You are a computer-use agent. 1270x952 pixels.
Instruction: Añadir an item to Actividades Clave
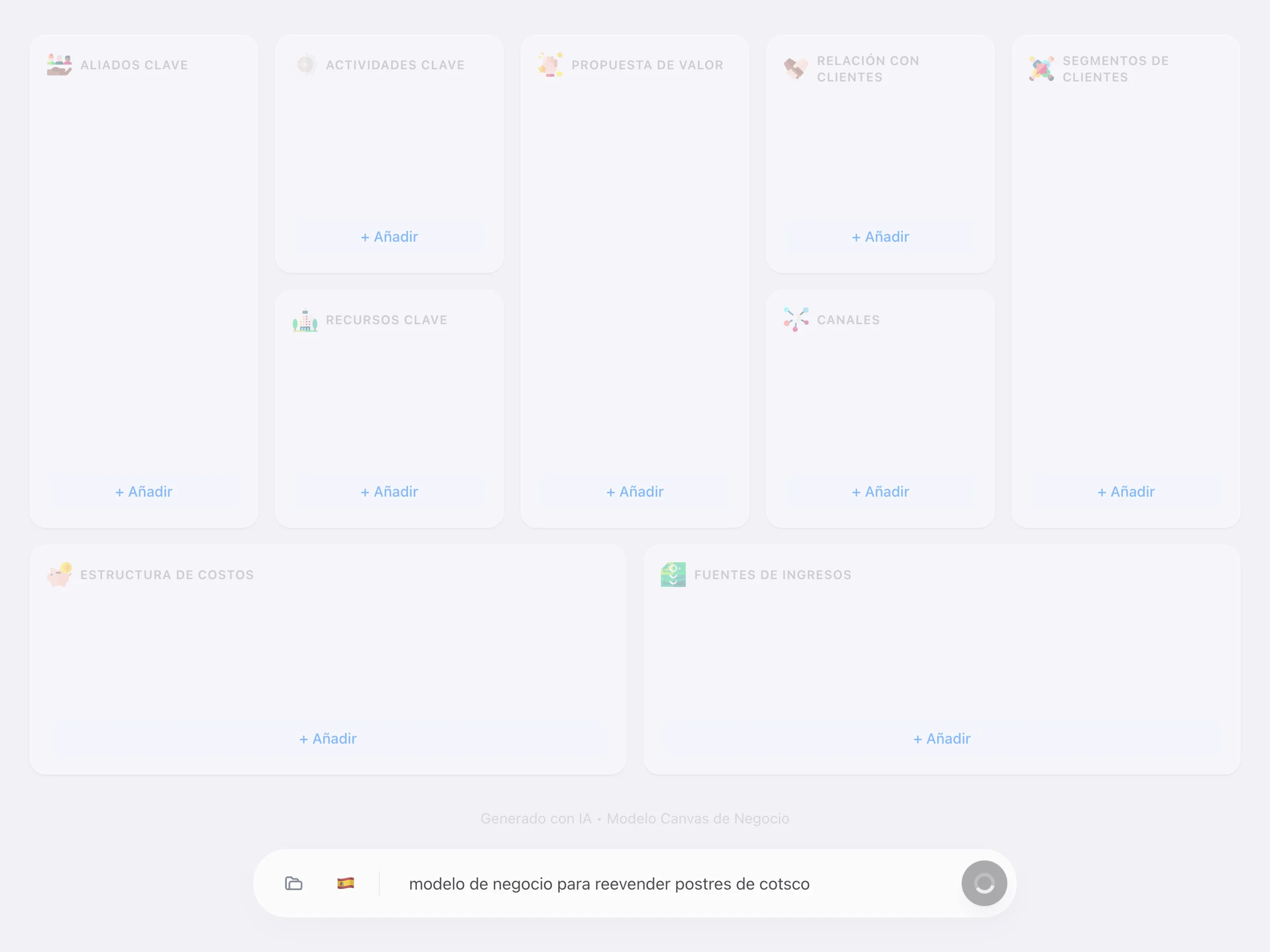coord(389,236)
